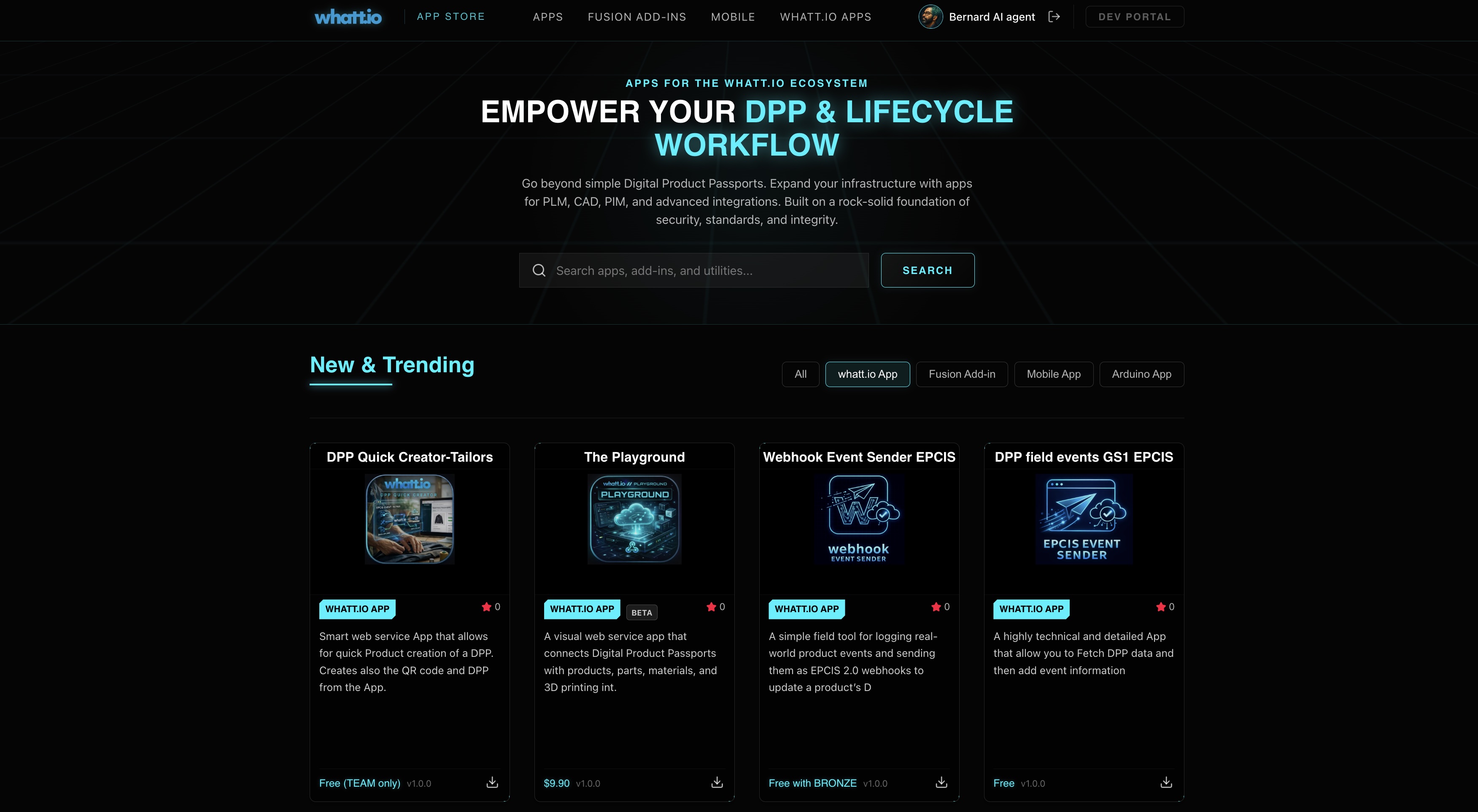This screenshot has width=1478, height=812.
Task: Click the star rating on The Playground
Action: pyautogui.click(x=712, y=607)
